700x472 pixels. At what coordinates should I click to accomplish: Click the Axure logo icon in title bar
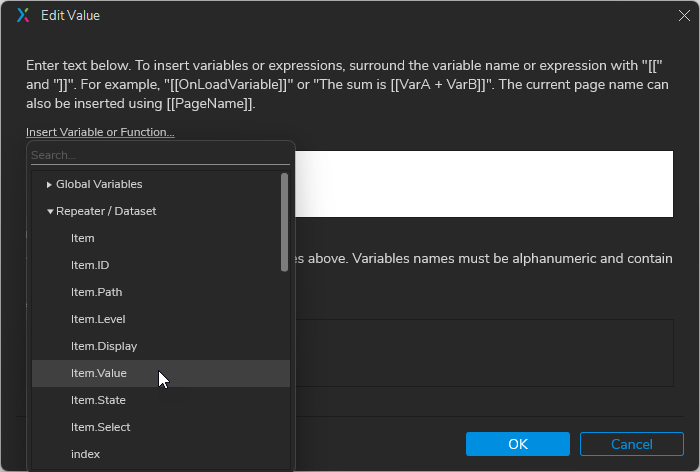pyautogui.click(x=23, y=15)
